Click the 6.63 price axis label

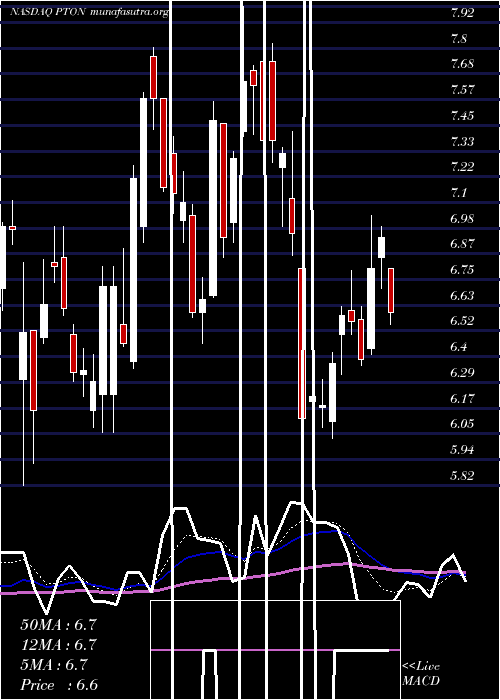click(x=462, y=296)
